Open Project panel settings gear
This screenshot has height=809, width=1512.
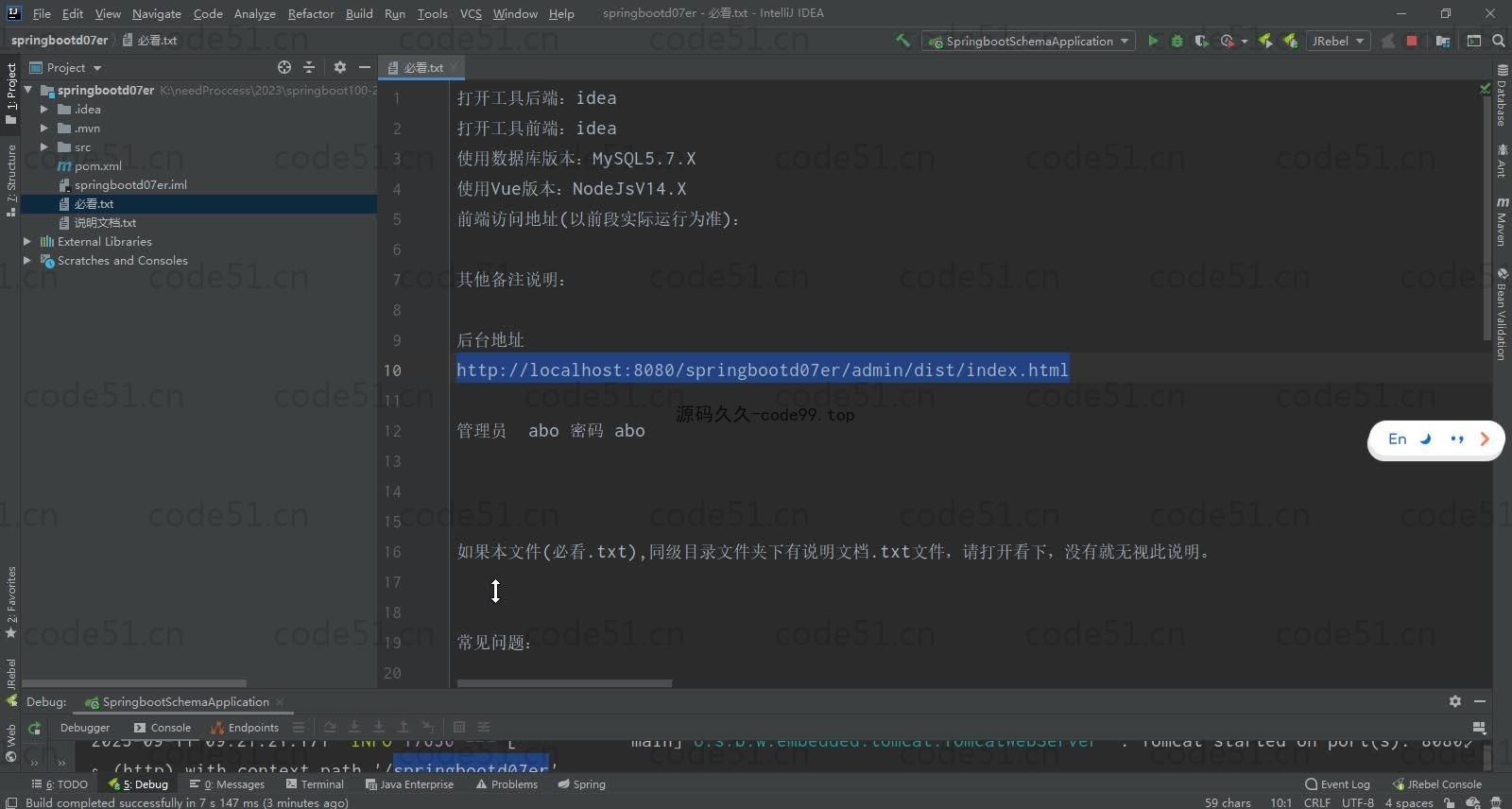340,67
